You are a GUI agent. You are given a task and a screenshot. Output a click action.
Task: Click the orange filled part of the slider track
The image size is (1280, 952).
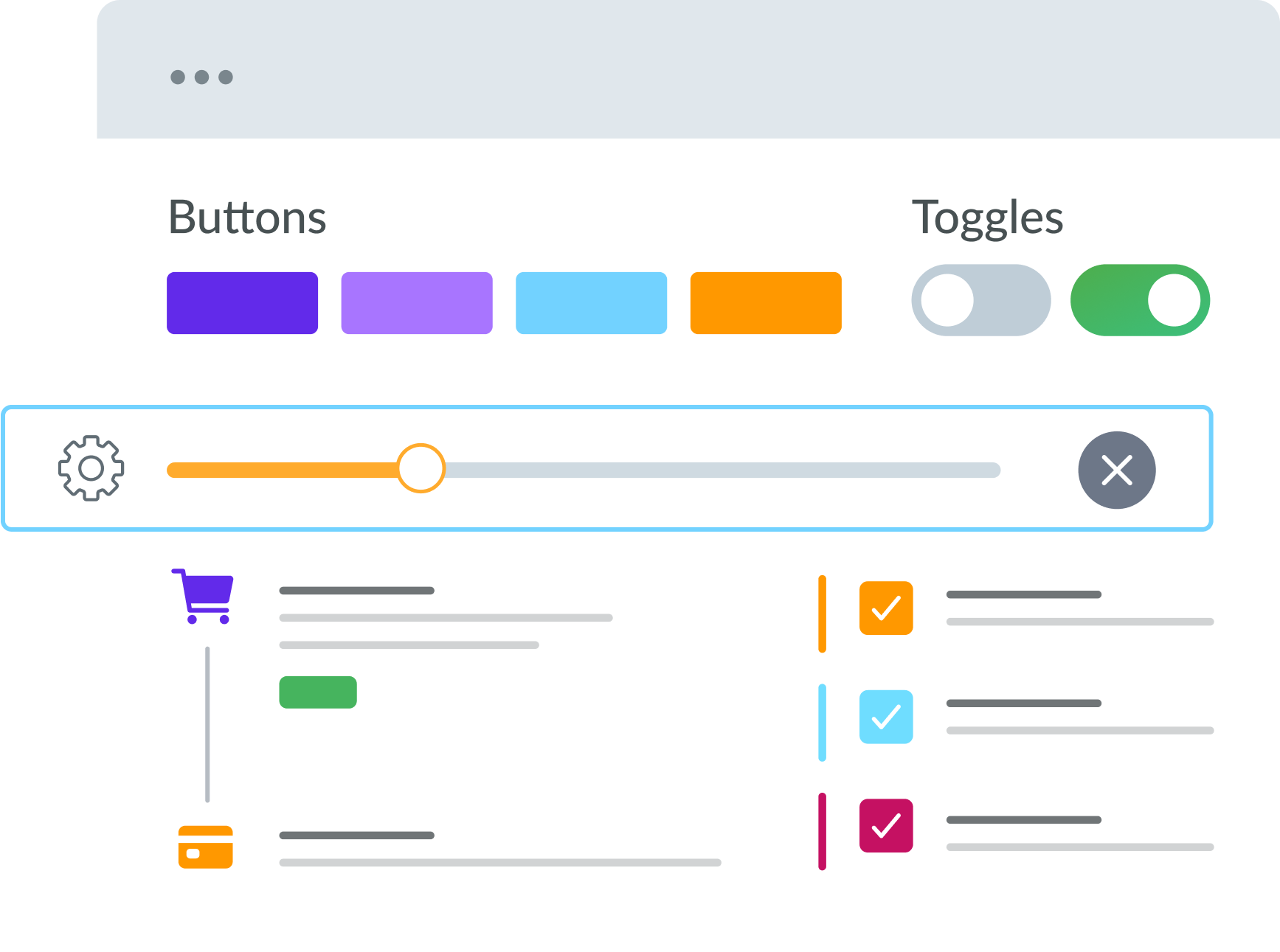point(283,470)
